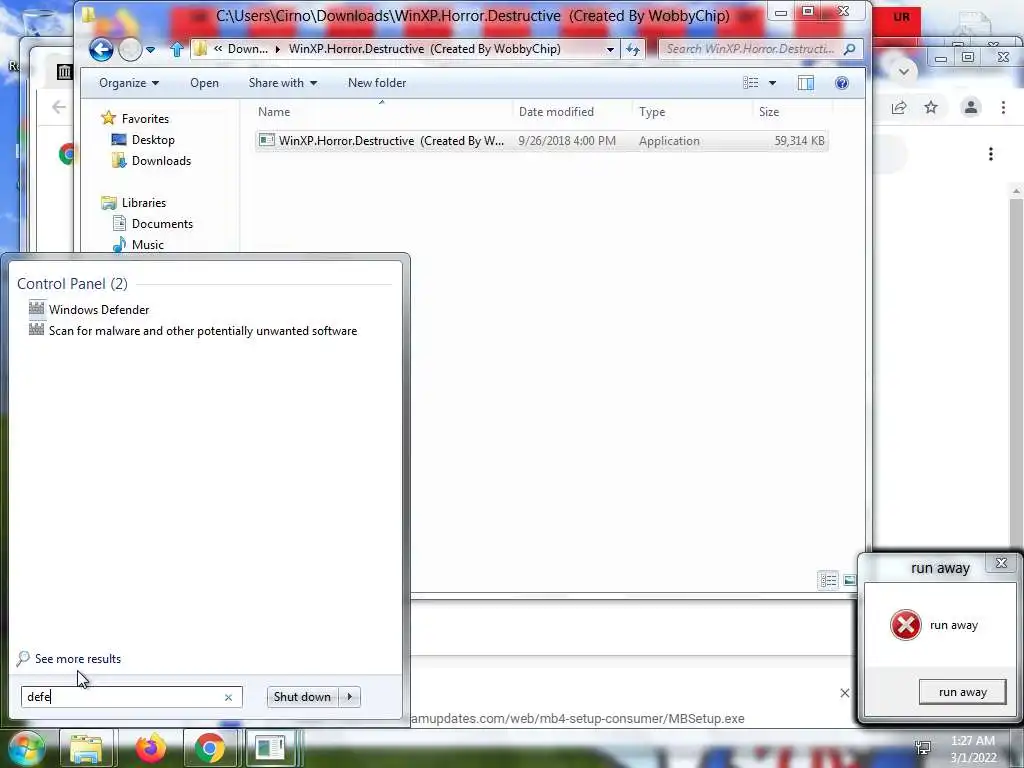The height and width of the screenshot is (768, 1024).
Task: Open the Share with menu
Action: 283,83
